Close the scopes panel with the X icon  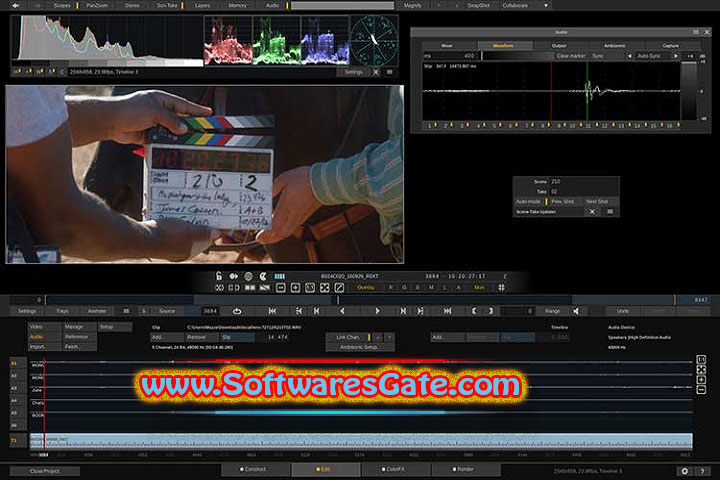pos(376,72)
